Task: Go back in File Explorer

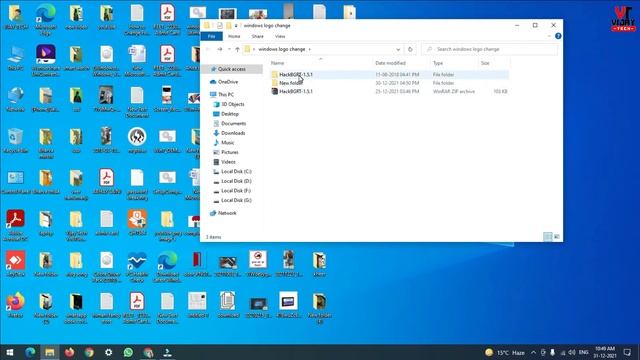Action: coord(208,49)
